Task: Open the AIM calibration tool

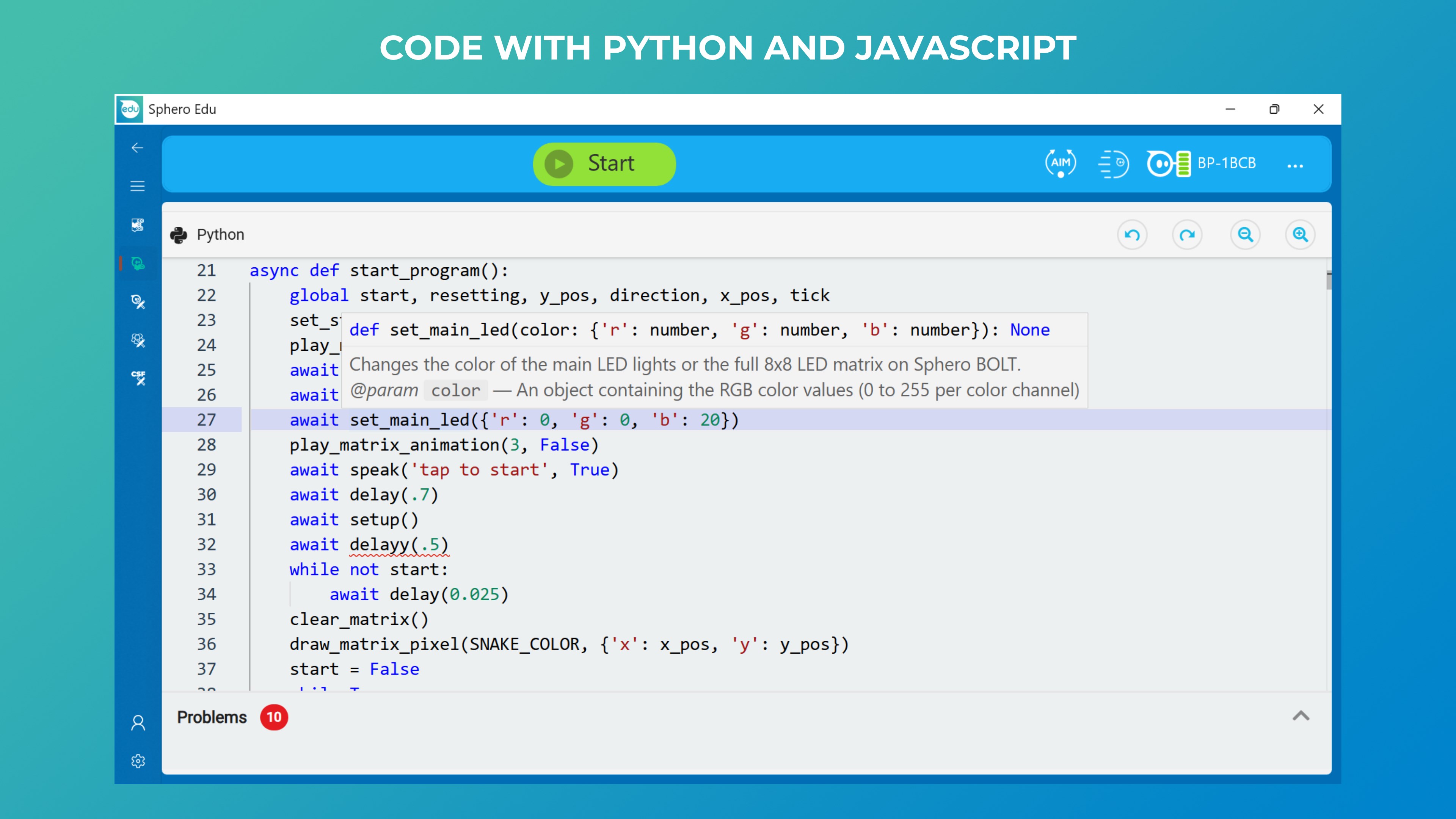Action: click(x=1061, y=164)
